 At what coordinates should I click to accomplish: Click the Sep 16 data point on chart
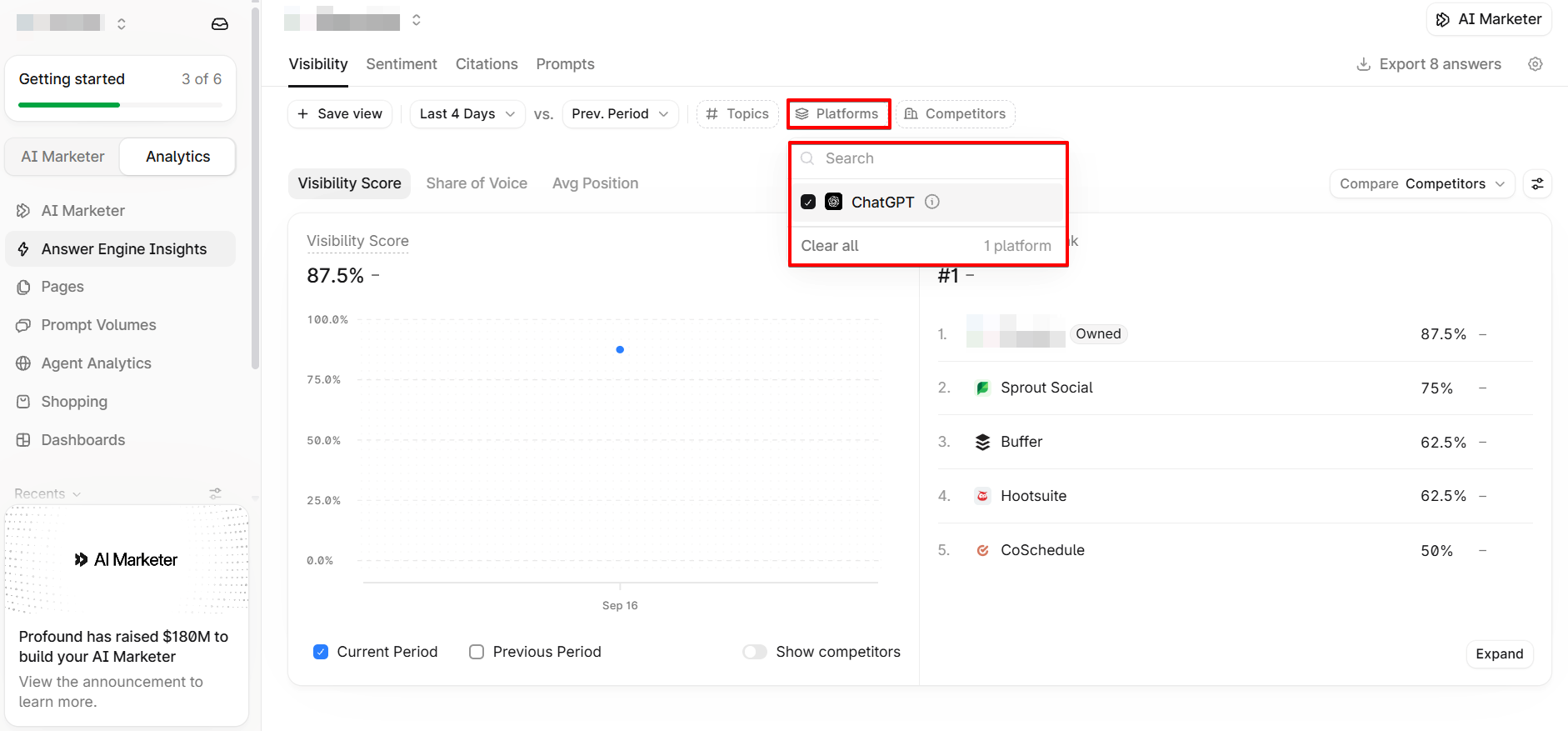[x=620, y=350]
